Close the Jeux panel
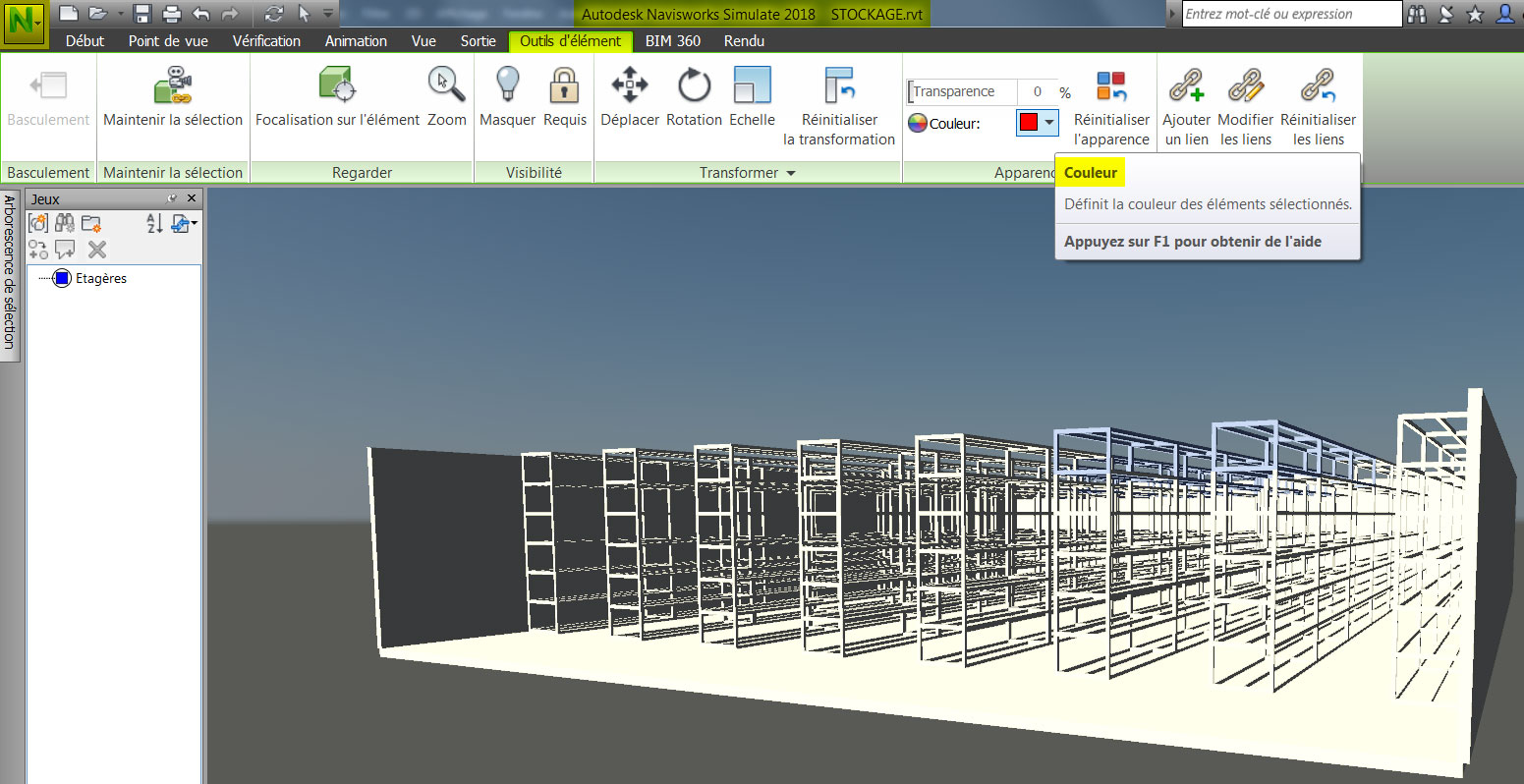 click(x=192, y=198)
